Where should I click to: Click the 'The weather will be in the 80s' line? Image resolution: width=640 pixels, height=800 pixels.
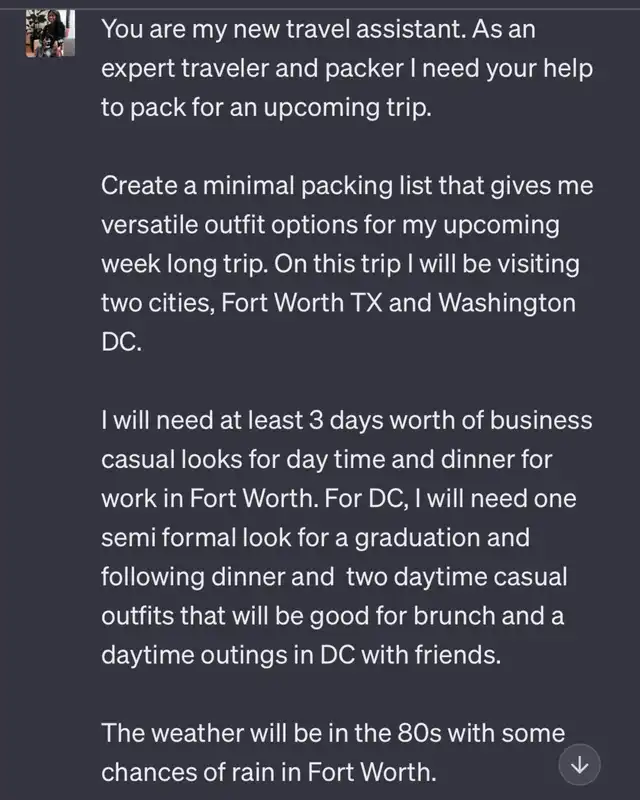click(333, 734)
